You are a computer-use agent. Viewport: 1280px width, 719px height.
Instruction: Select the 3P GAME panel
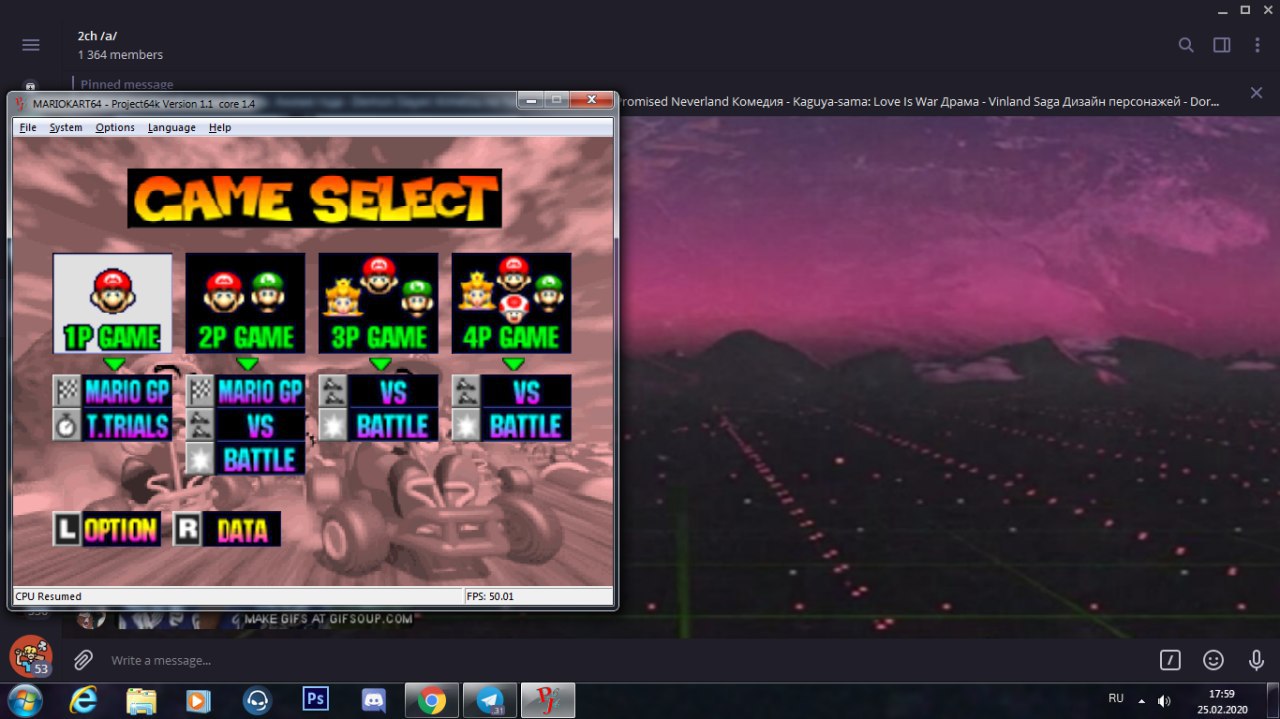(378, 303)
